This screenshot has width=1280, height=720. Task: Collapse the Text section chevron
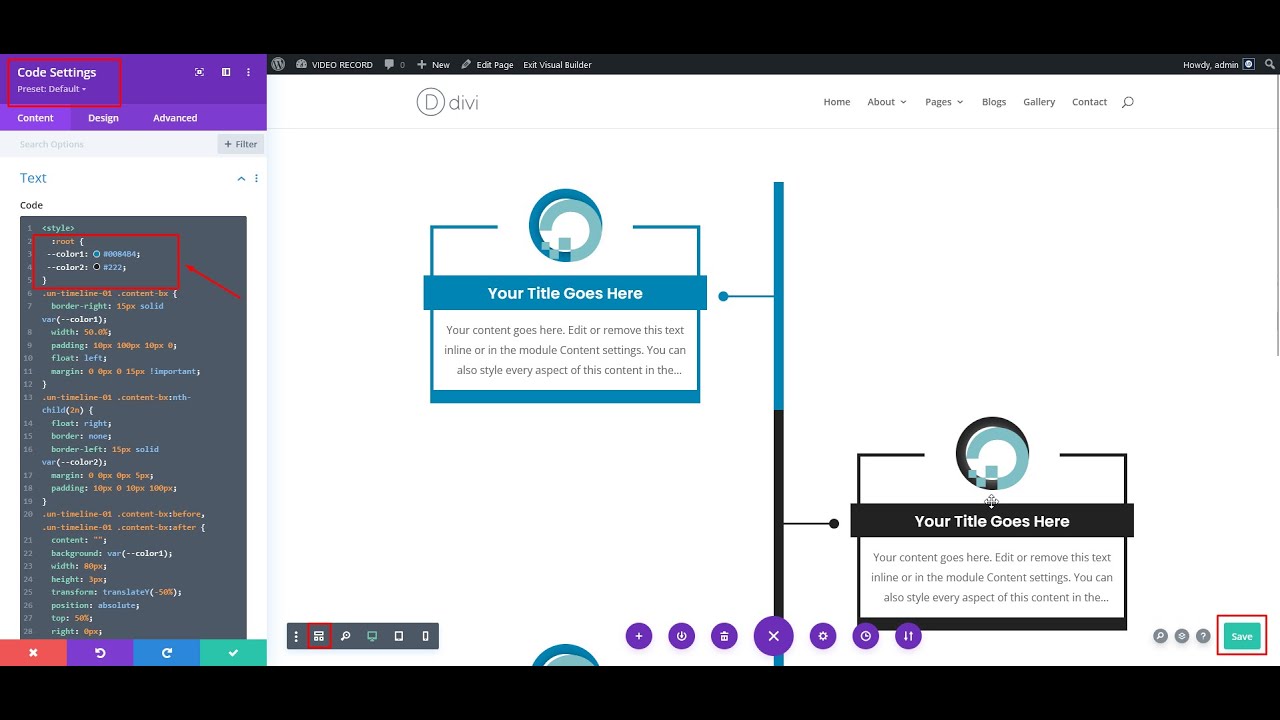241,178
